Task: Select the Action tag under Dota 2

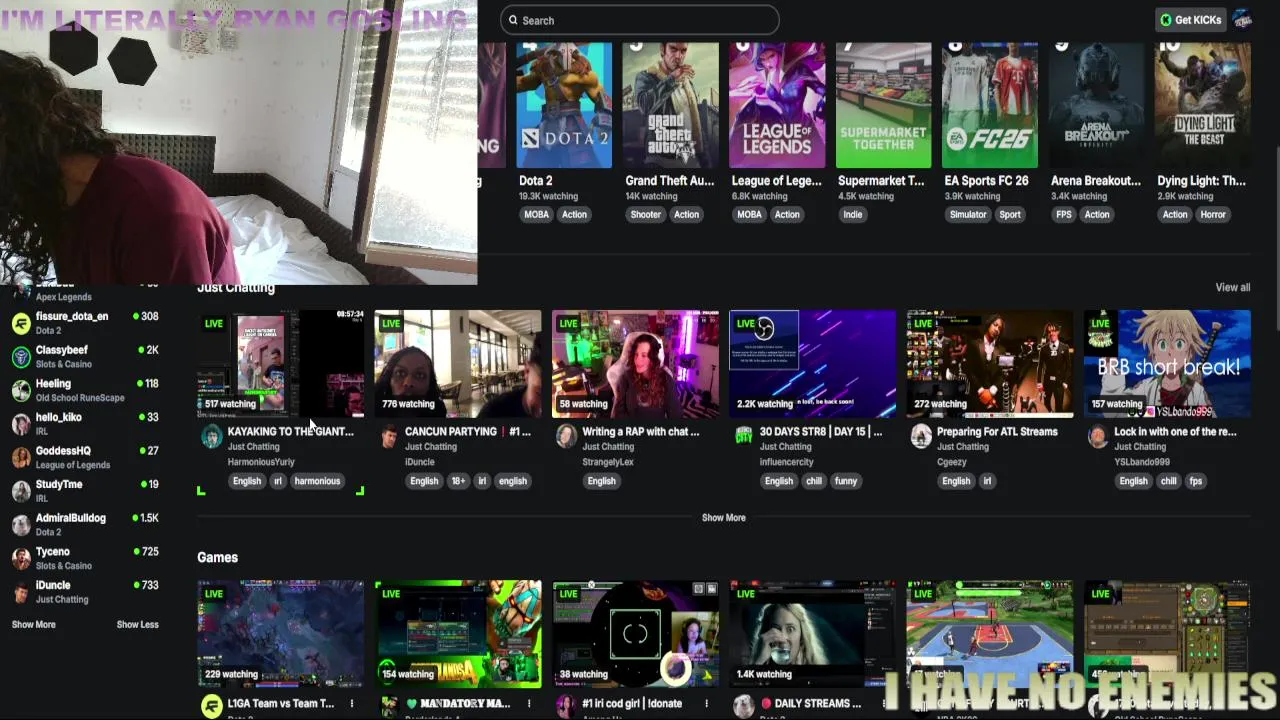Action: point(574,214)
